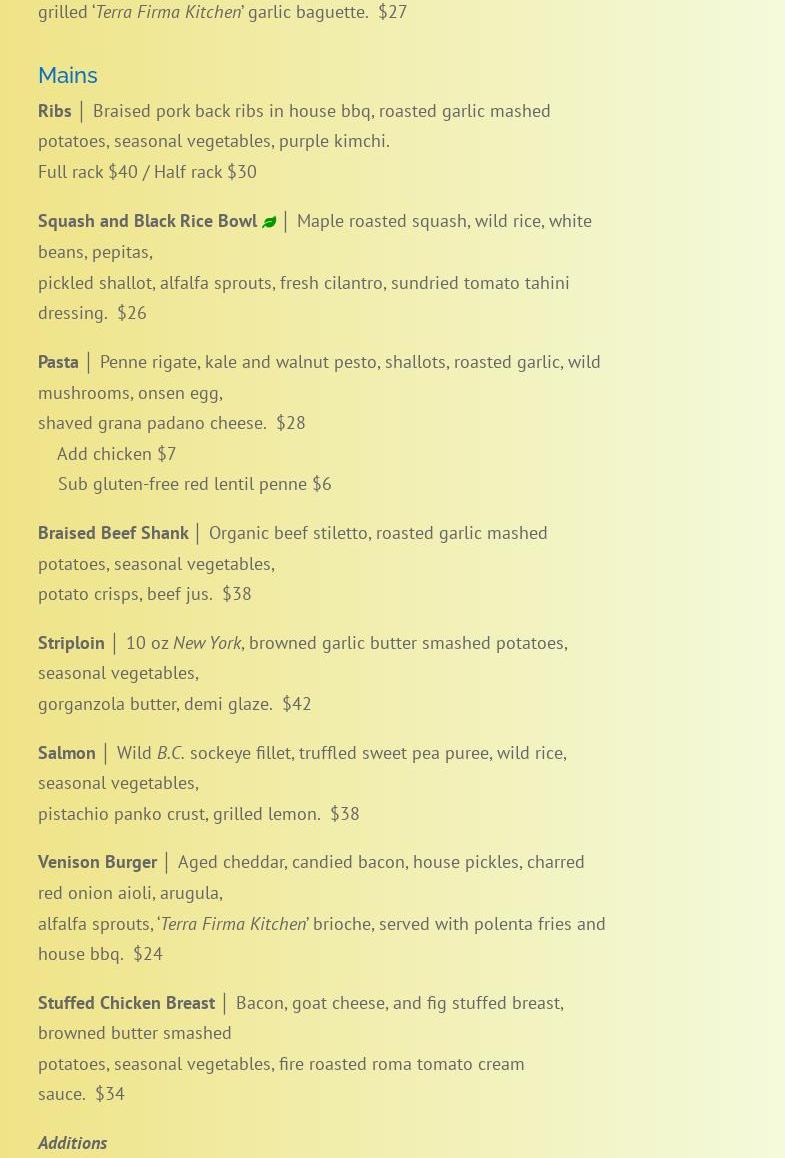This screenshot has height=1158, width=785.
Task: Click the Add chicken $7 option
Action: 116,454
